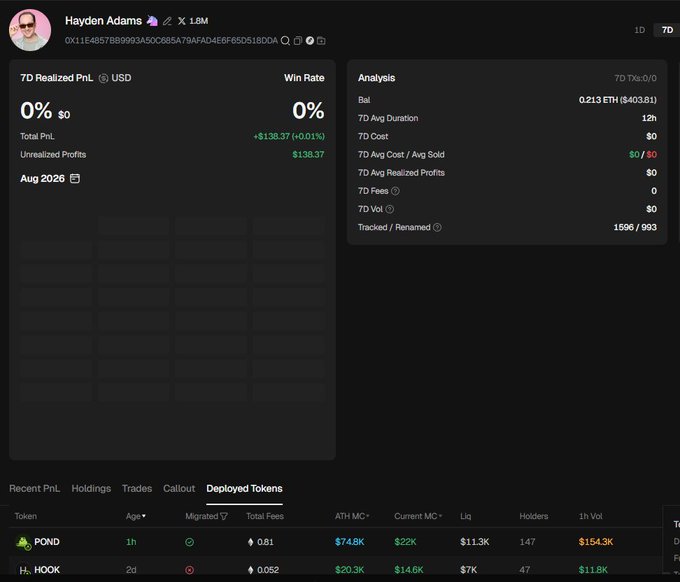The width and height of the screenshot is (680, 582).
Task: Click the Holders column header
Action: pos(534,516)
